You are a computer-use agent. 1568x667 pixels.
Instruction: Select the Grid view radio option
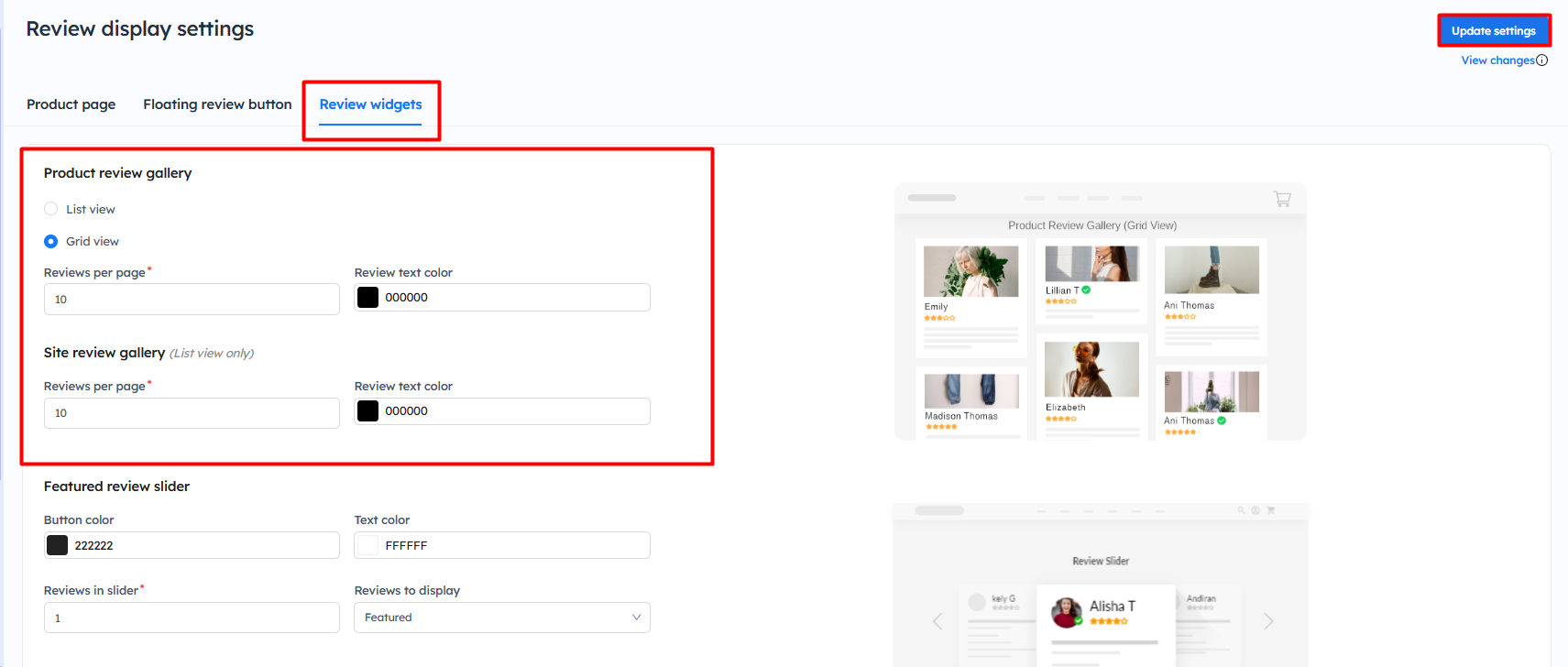(x=51, y=241)
